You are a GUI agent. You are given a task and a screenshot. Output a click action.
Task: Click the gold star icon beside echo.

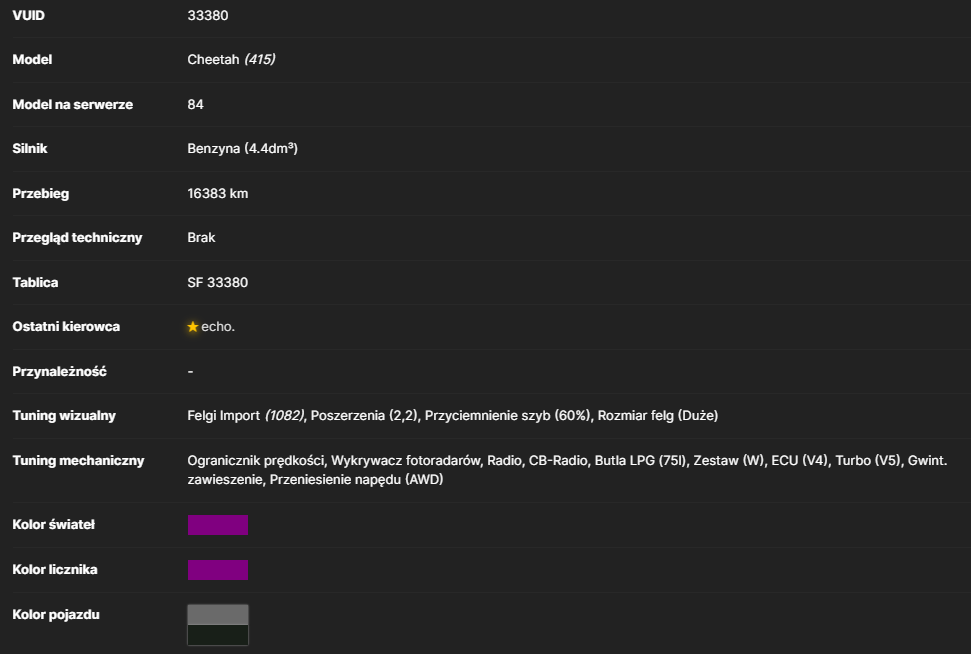[x=193, y=326]
